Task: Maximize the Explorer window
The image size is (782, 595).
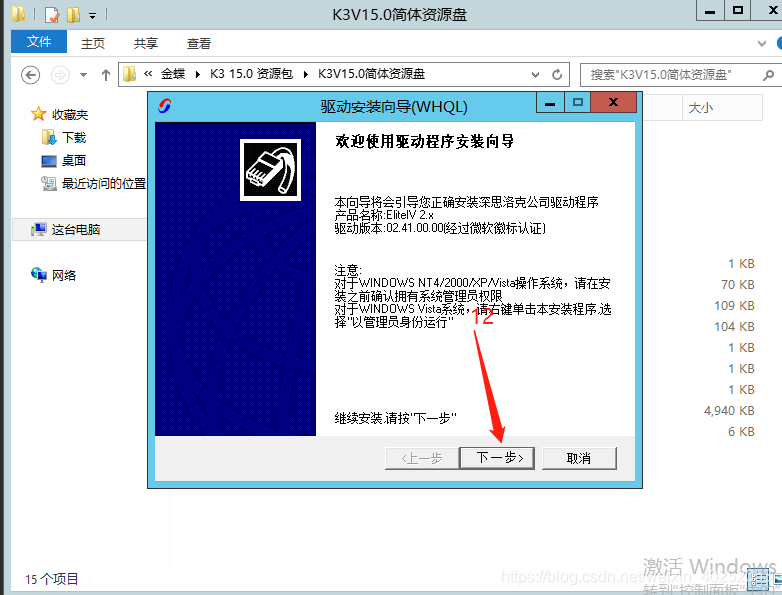Action: click(737, 10)
